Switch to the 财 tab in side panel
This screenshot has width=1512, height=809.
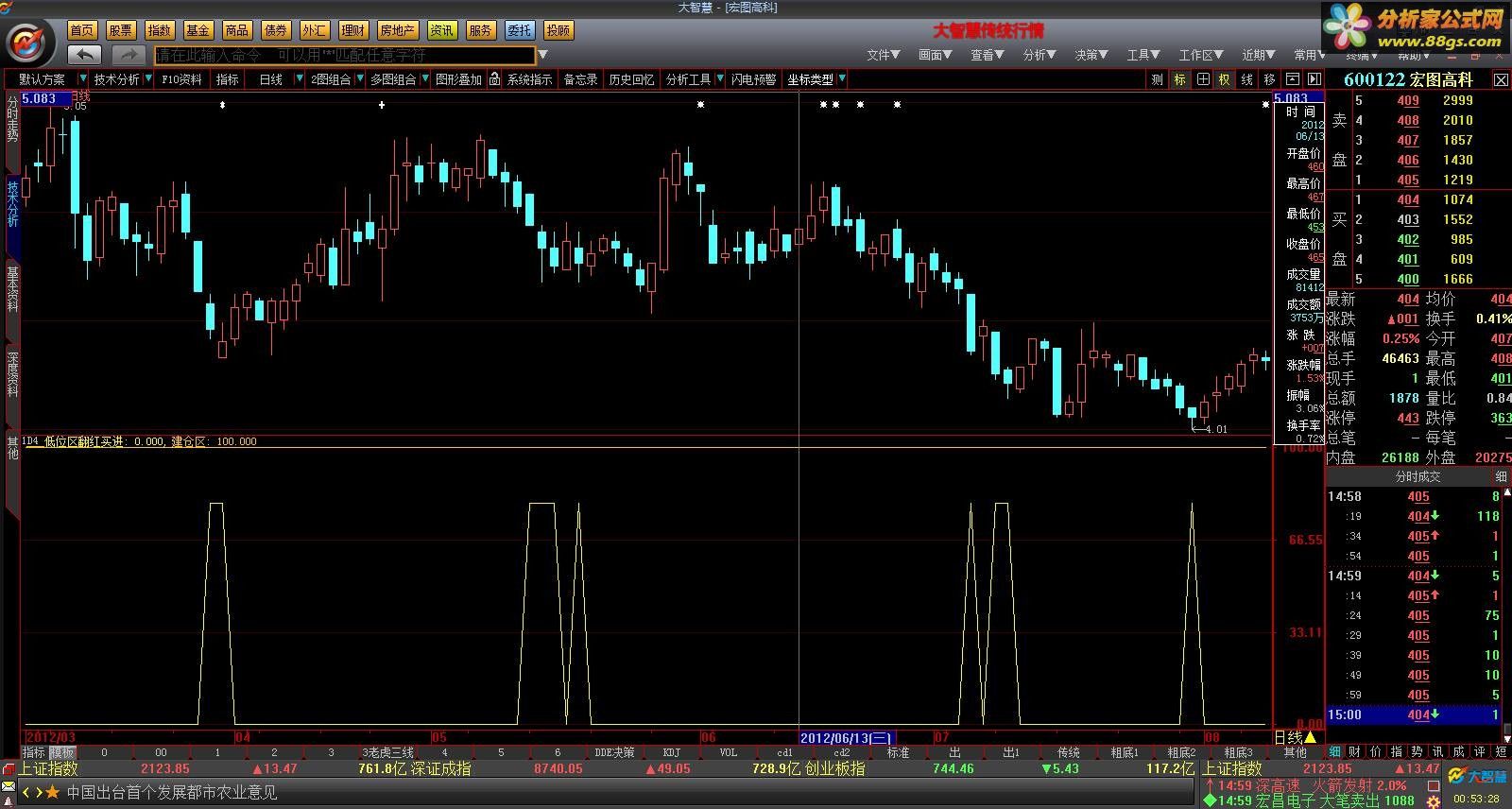point(1355,752)
